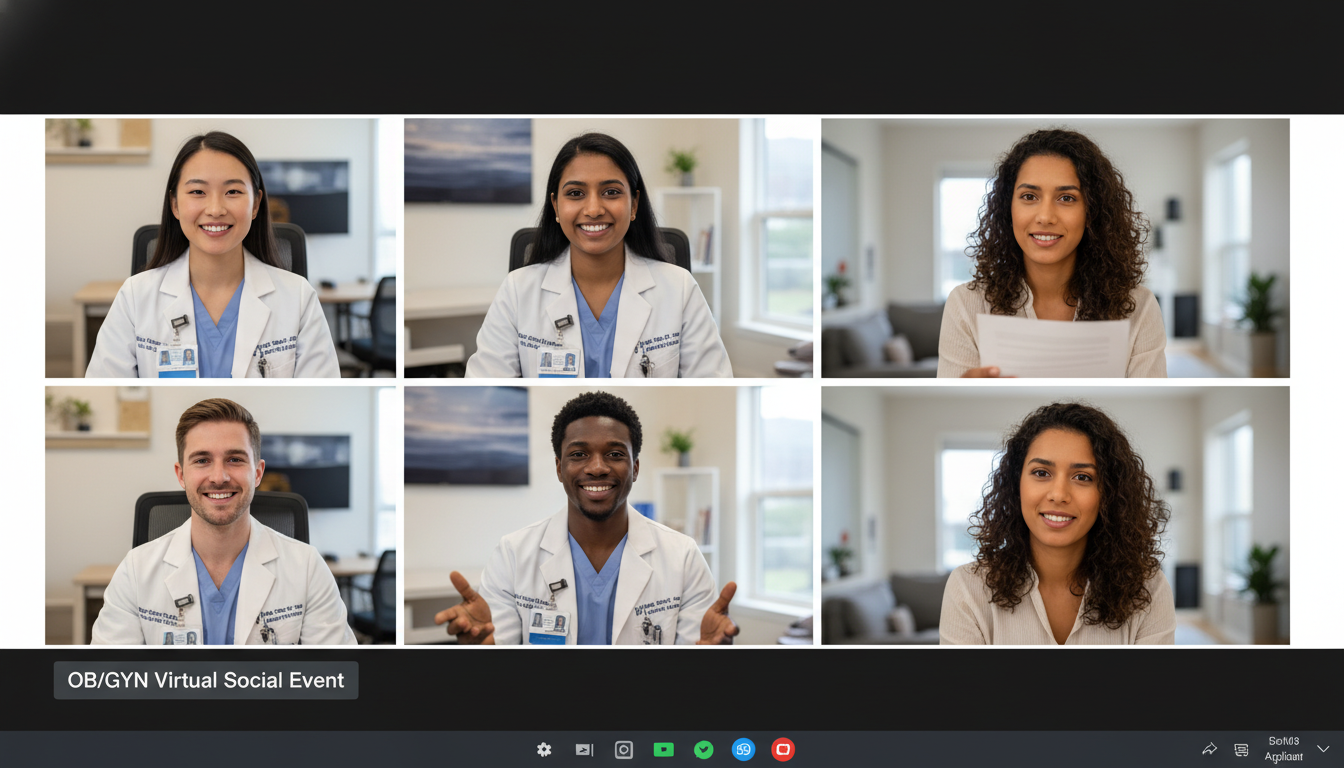The height and width of the screenshot is (768, 1344).
Task: Open the closed captions icon
Action: [x=1240, y=749]
